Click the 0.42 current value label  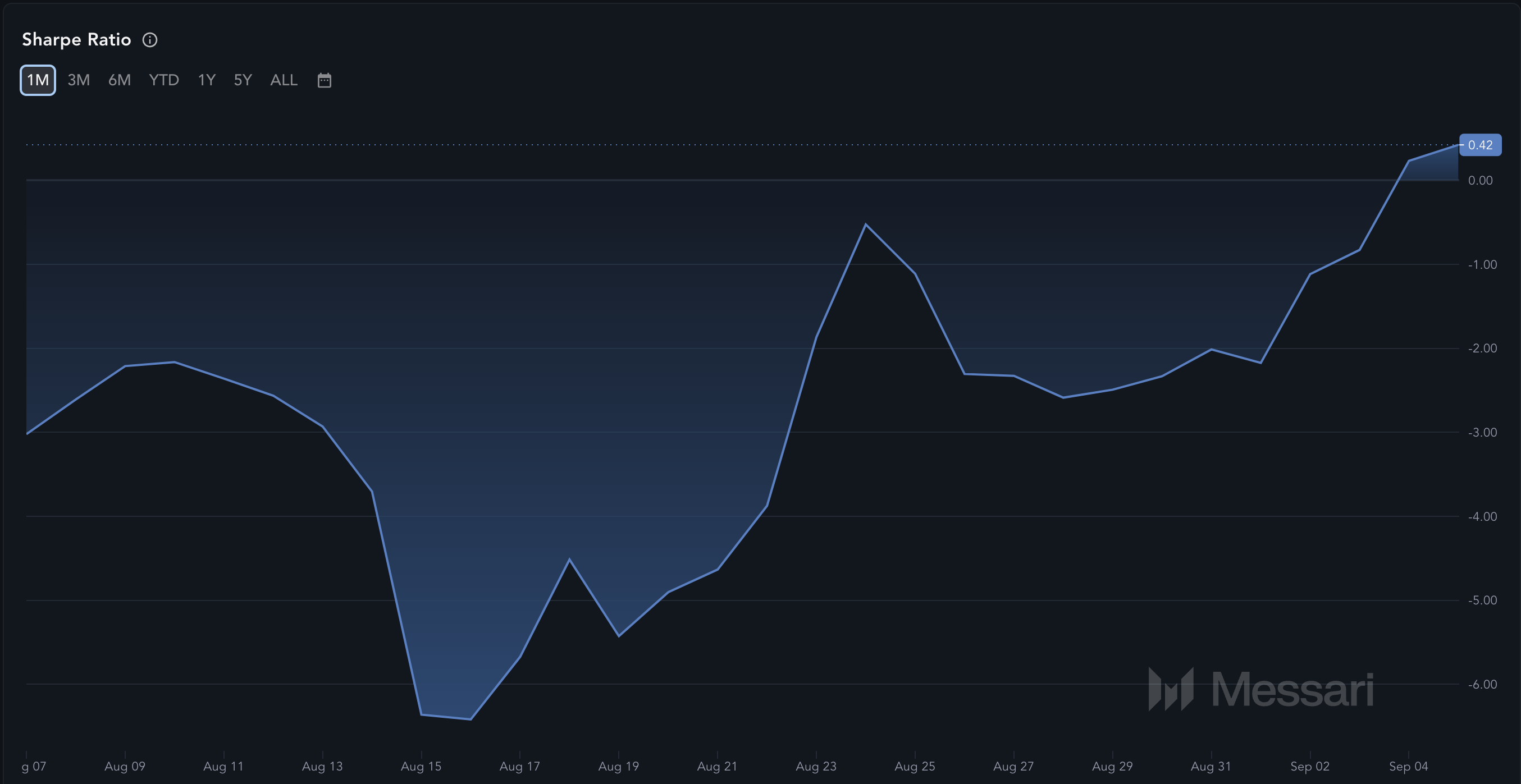1479,145
